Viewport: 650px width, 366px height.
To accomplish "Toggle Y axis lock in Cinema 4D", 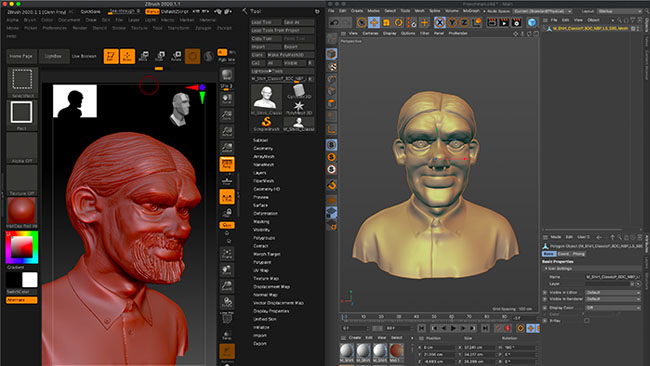I will 452,22.
